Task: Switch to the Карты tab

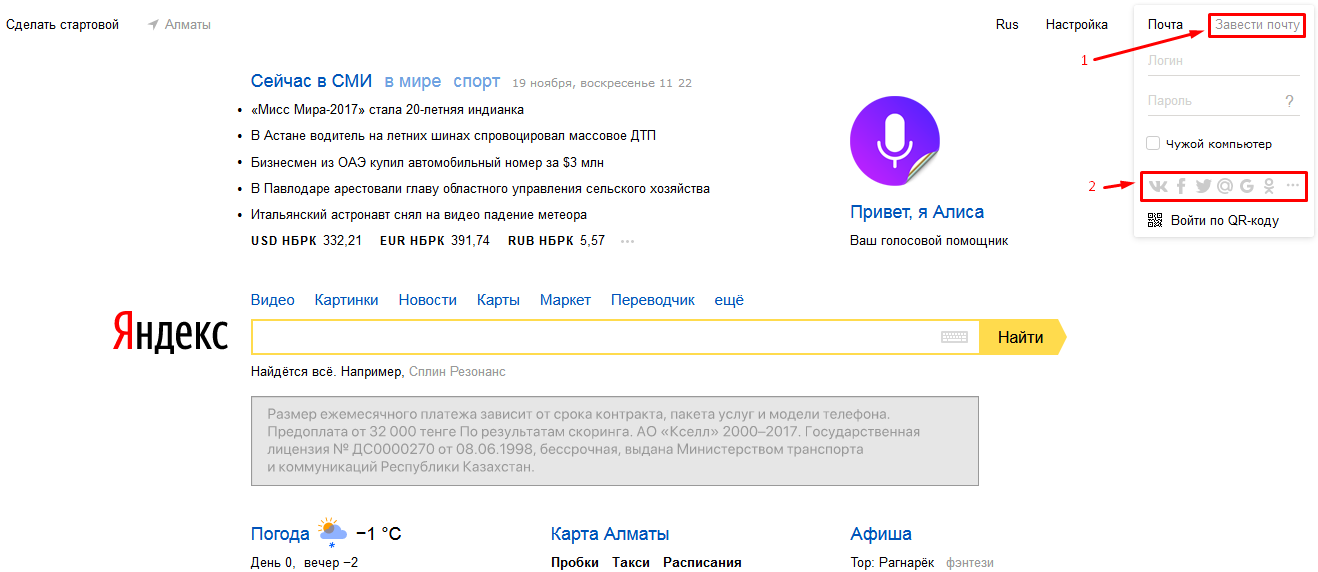Action: coord(498,300)
